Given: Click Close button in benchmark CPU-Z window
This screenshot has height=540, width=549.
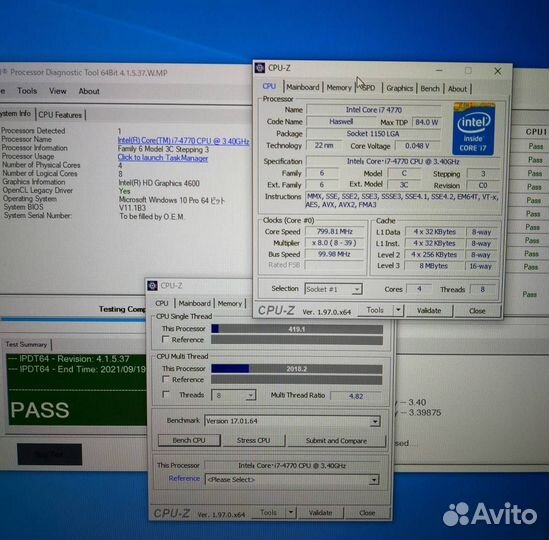Looking at the screenshot, I should click(367, 513).
